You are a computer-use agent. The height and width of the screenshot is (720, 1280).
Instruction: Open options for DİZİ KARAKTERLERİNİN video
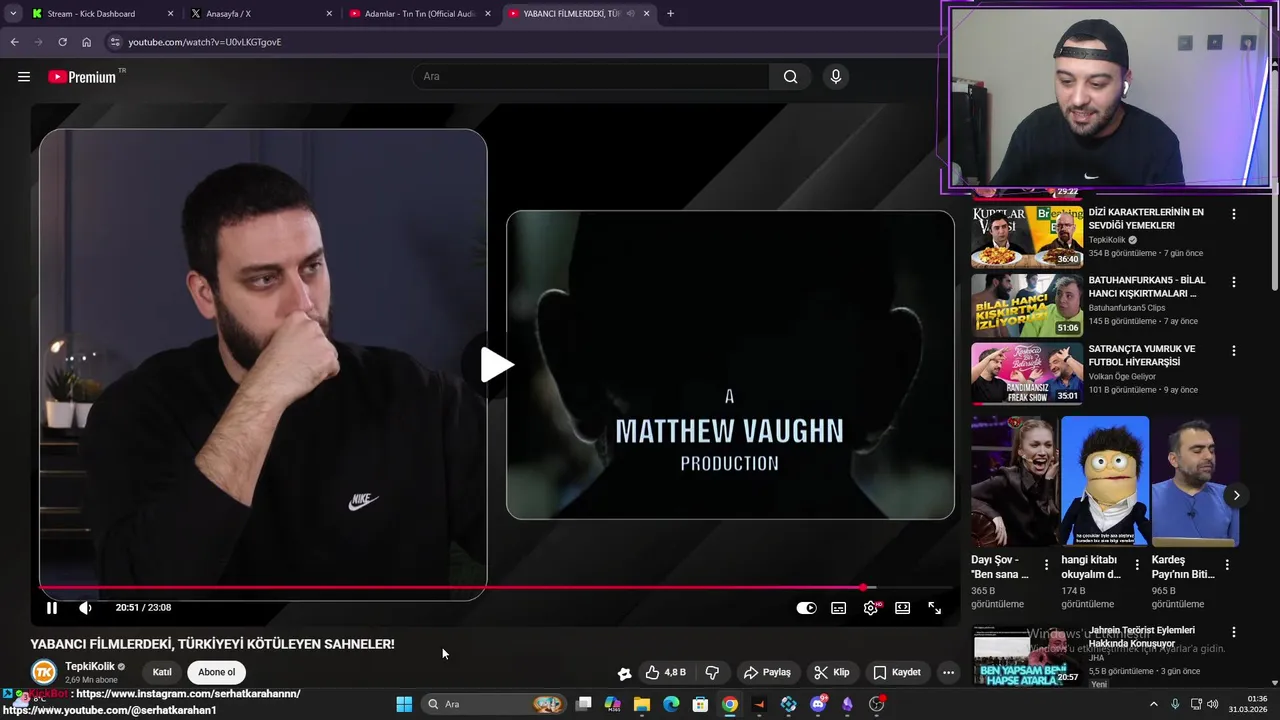(x=1233, y=214)
